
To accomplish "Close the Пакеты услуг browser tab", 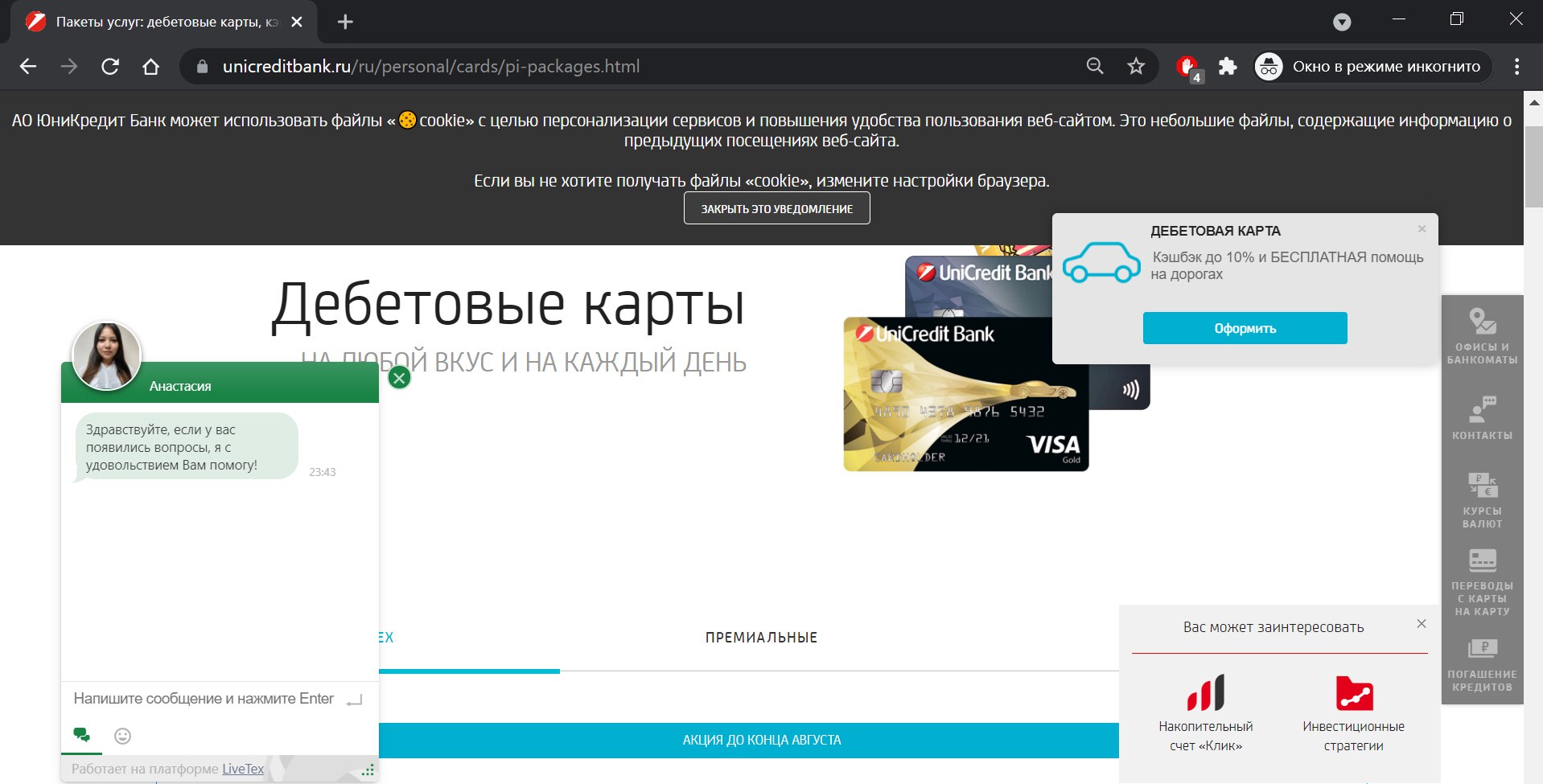I will (297, 22).
